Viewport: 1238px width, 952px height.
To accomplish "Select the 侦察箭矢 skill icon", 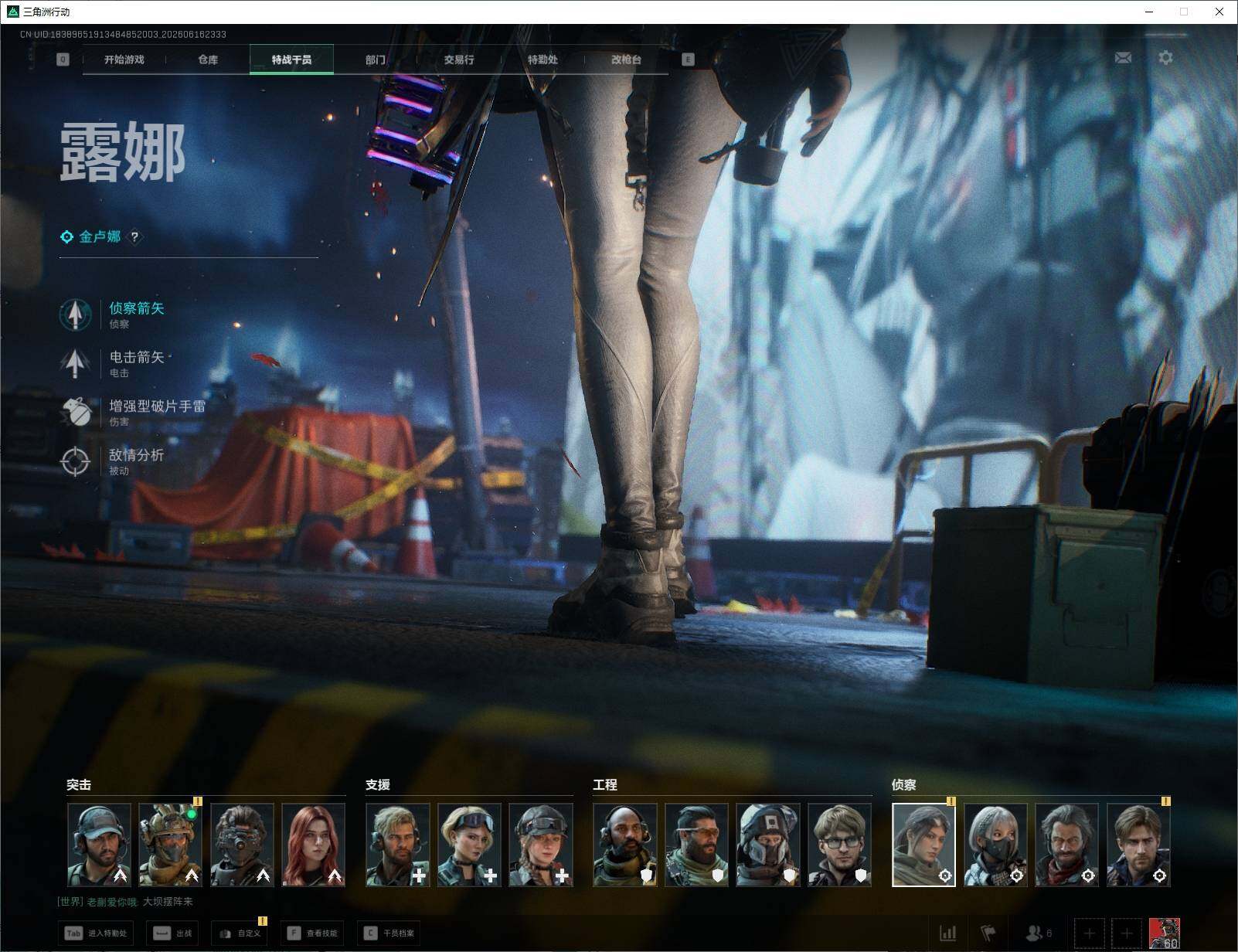I will click(x=75, y=314).
